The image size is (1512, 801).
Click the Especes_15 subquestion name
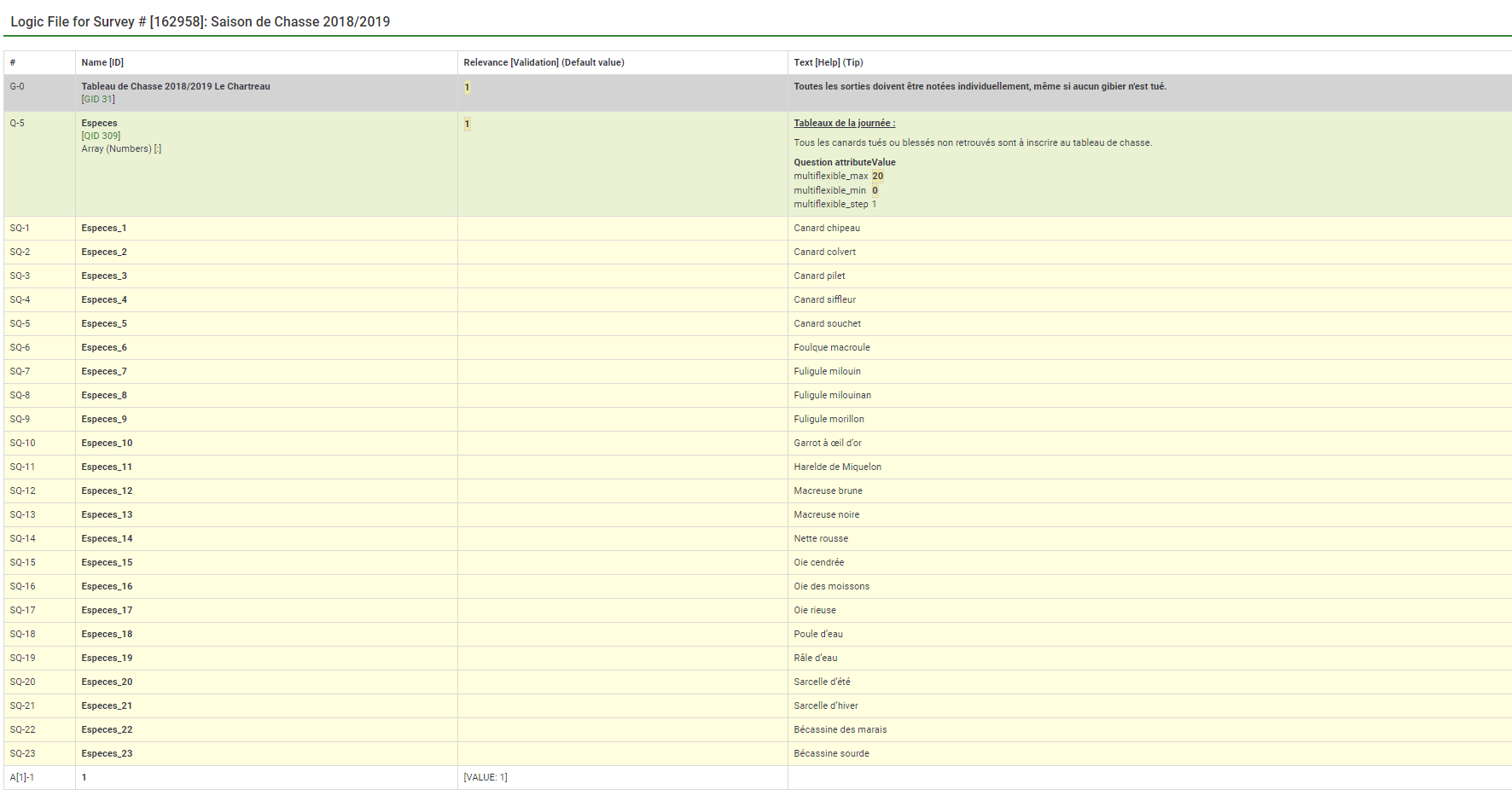click(x=107, y=563)
